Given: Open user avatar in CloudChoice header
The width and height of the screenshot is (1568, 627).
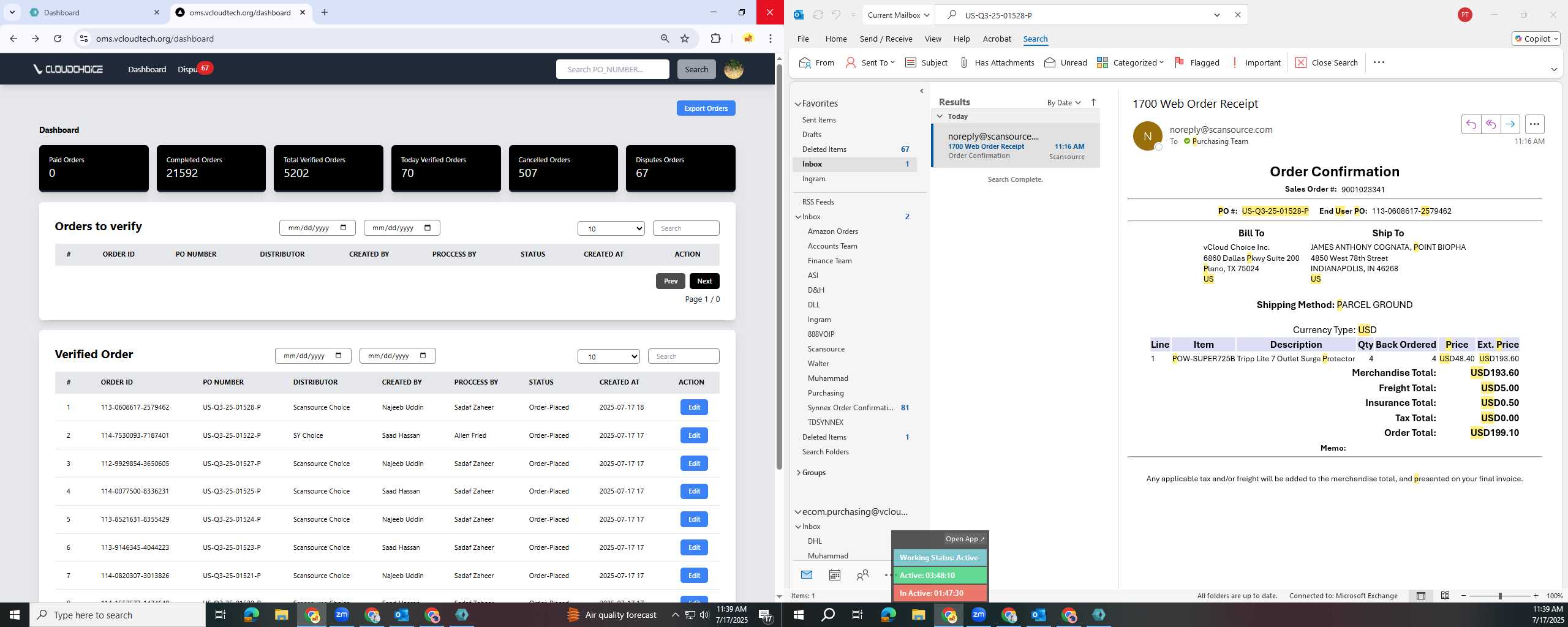Looking at the screenshot, I should tap(734, 69).
